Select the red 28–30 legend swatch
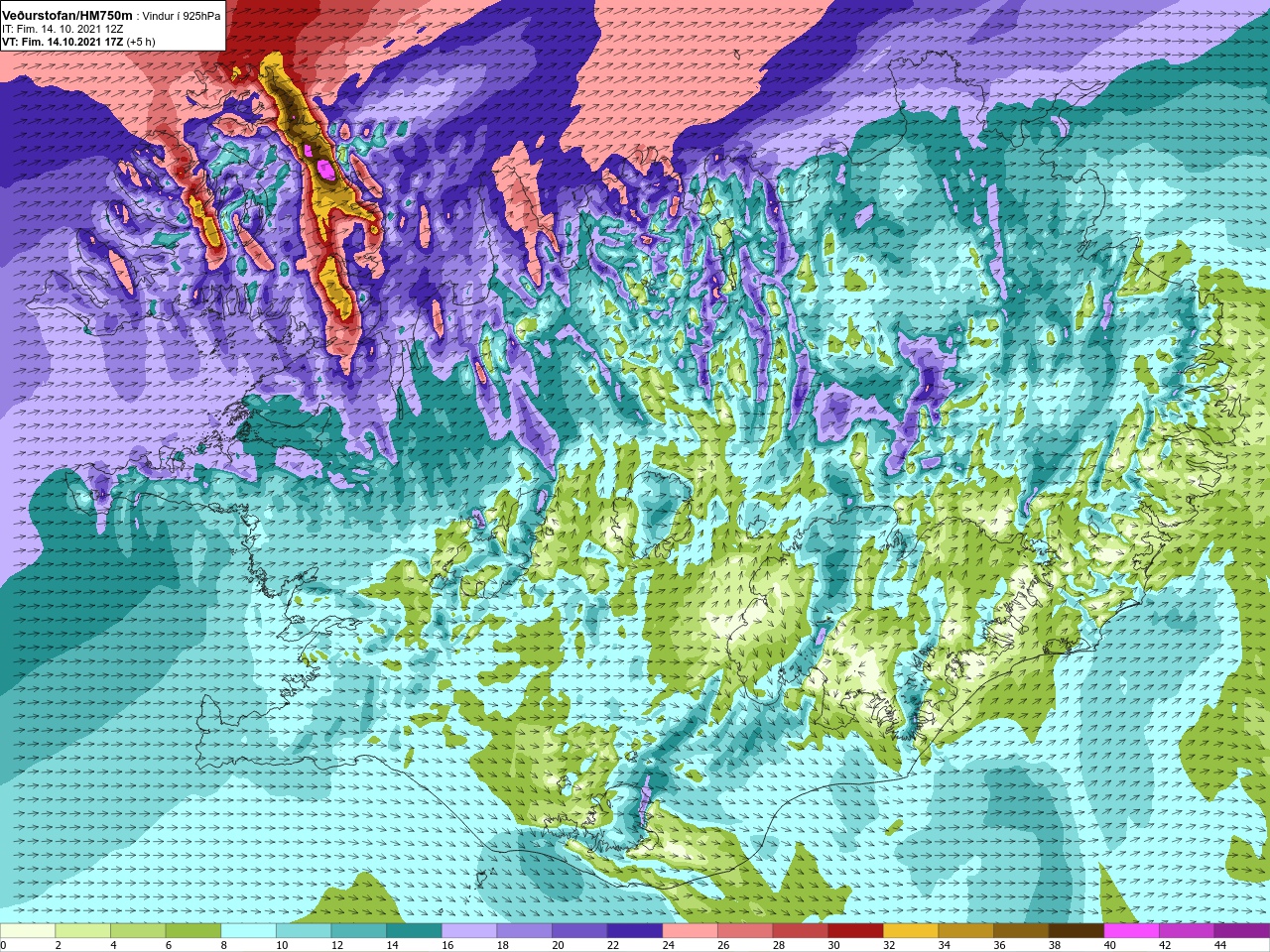The width and height of the screenshot is (1270, 952). tap(801, 931)
